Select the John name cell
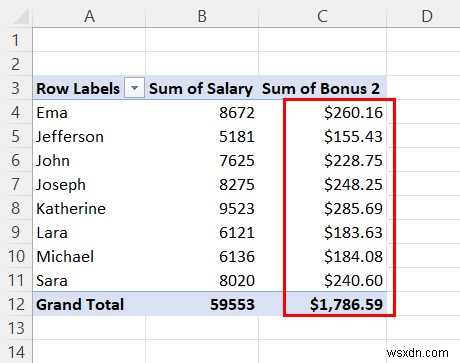The image size is (460, 363). point(89,160)
